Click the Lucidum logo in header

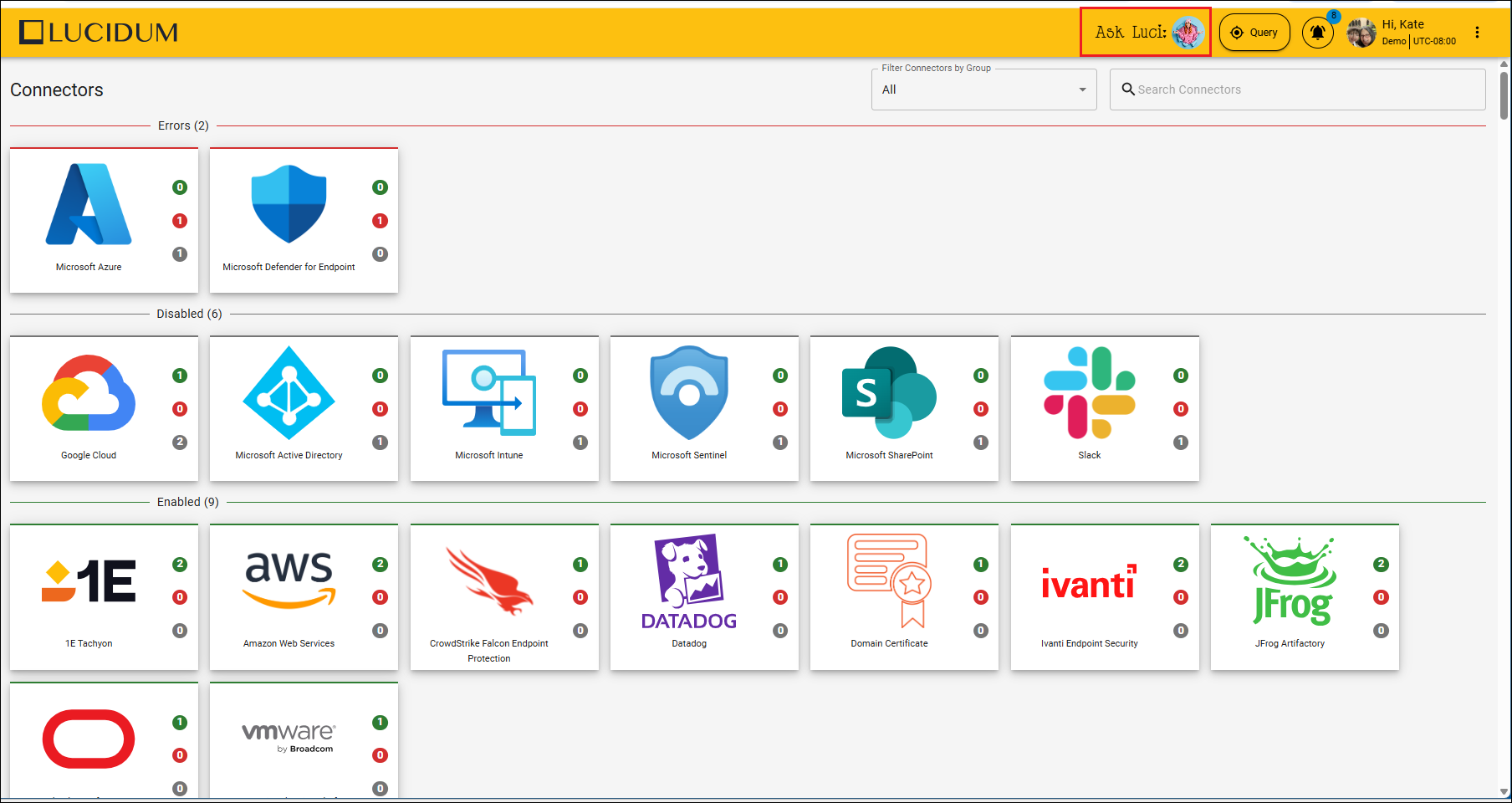click(99, 33)
